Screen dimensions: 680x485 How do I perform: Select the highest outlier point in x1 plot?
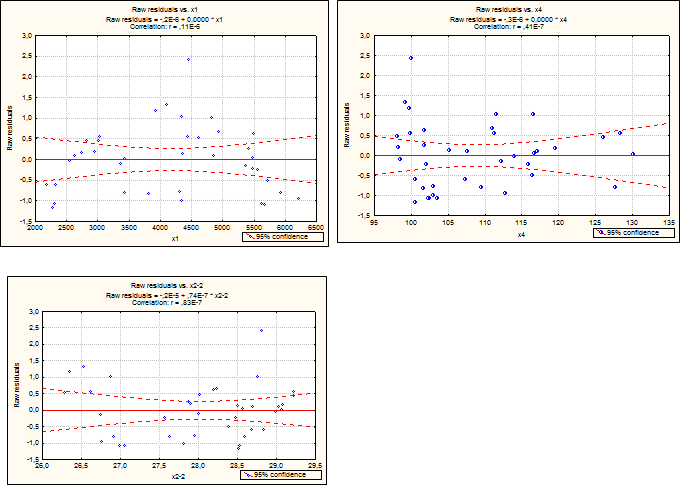188,60
